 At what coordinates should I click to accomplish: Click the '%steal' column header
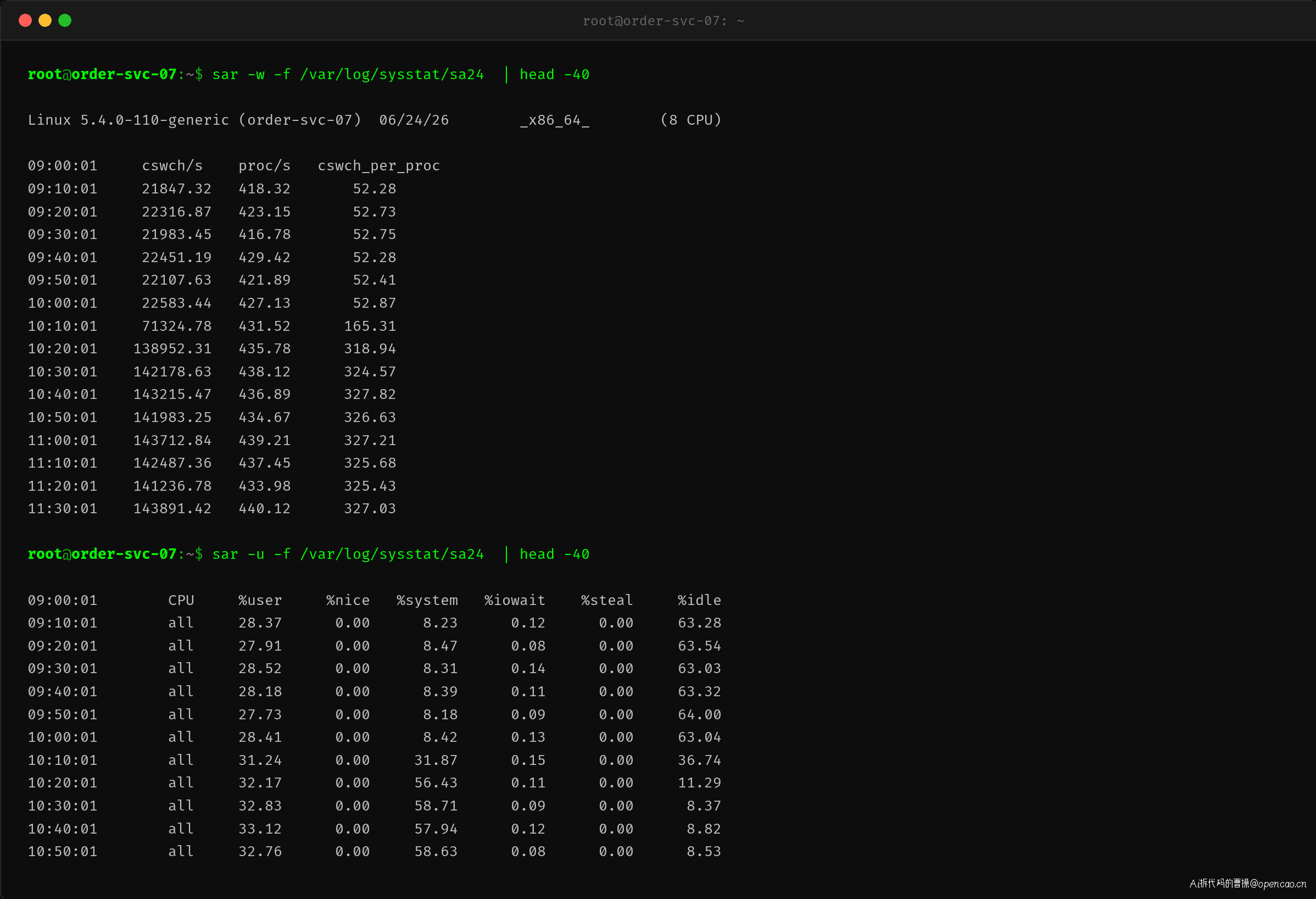tap(607, 601)
